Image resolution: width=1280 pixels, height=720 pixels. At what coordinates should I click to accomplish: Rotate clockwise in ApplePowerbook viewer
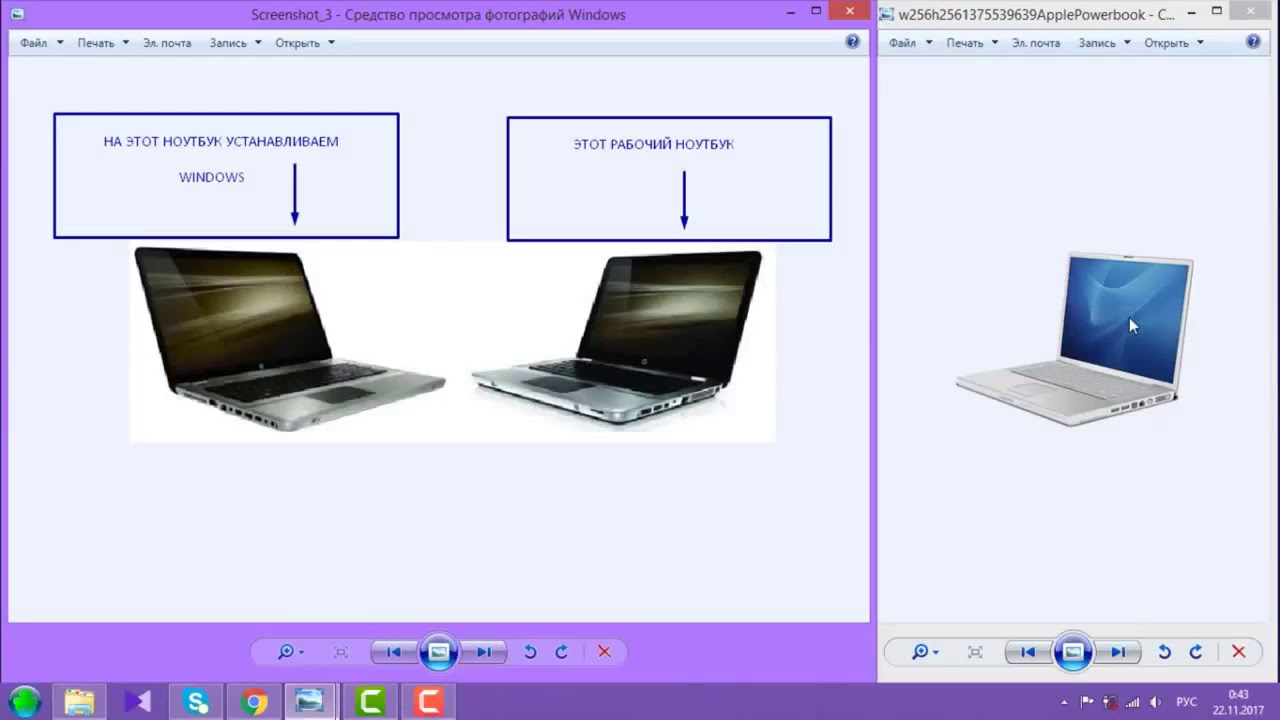point(1196,652)
